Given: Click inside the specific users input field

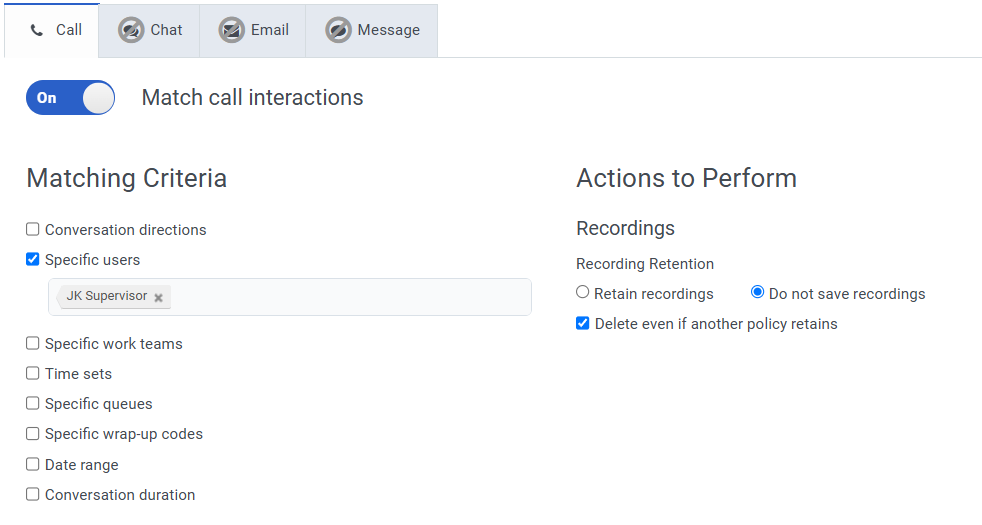Looking at the screenshot, I should (x=350, y=297).
